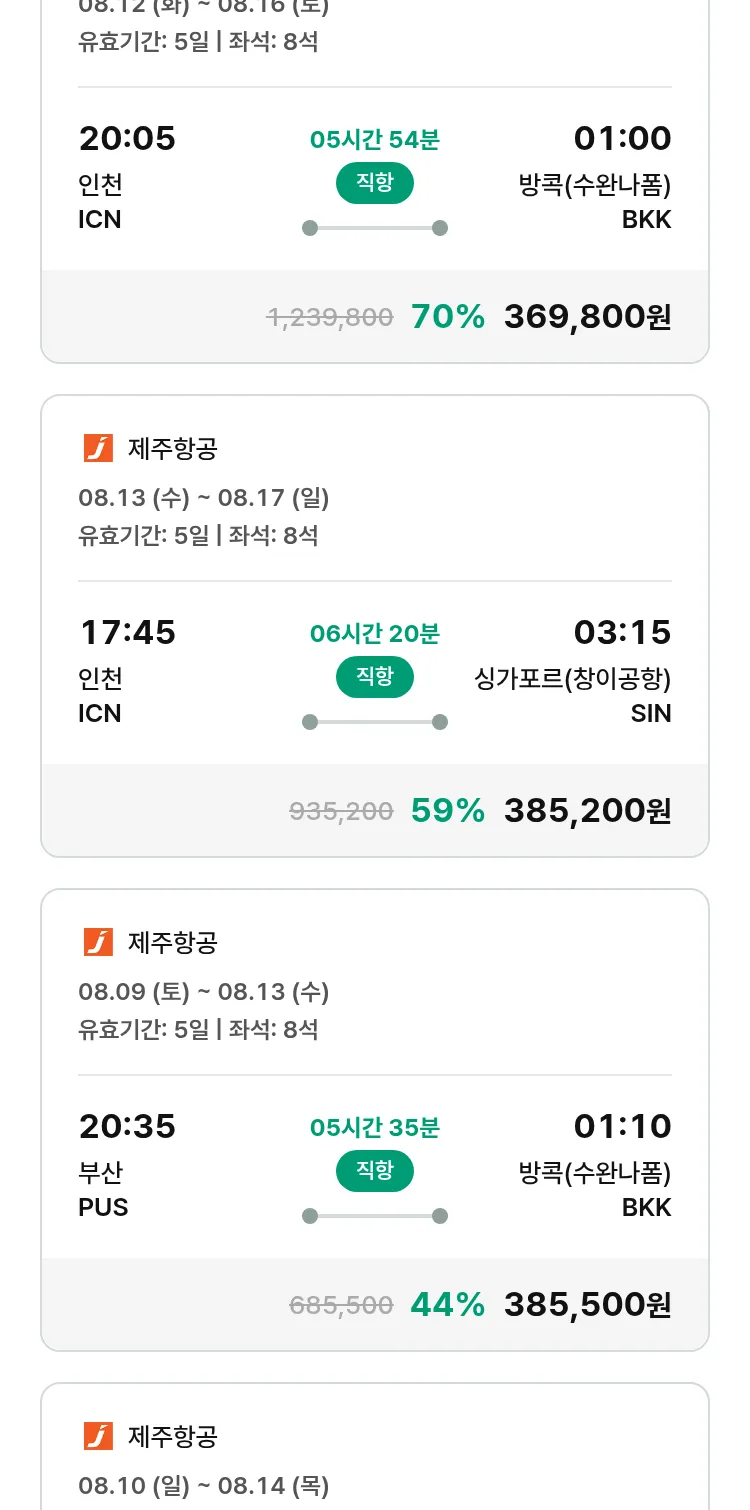Open the 08.10 (일) ~ 08.14 (목) date range
Viewport: 750px width, 1510px height.
click(x=203, y=1485)
